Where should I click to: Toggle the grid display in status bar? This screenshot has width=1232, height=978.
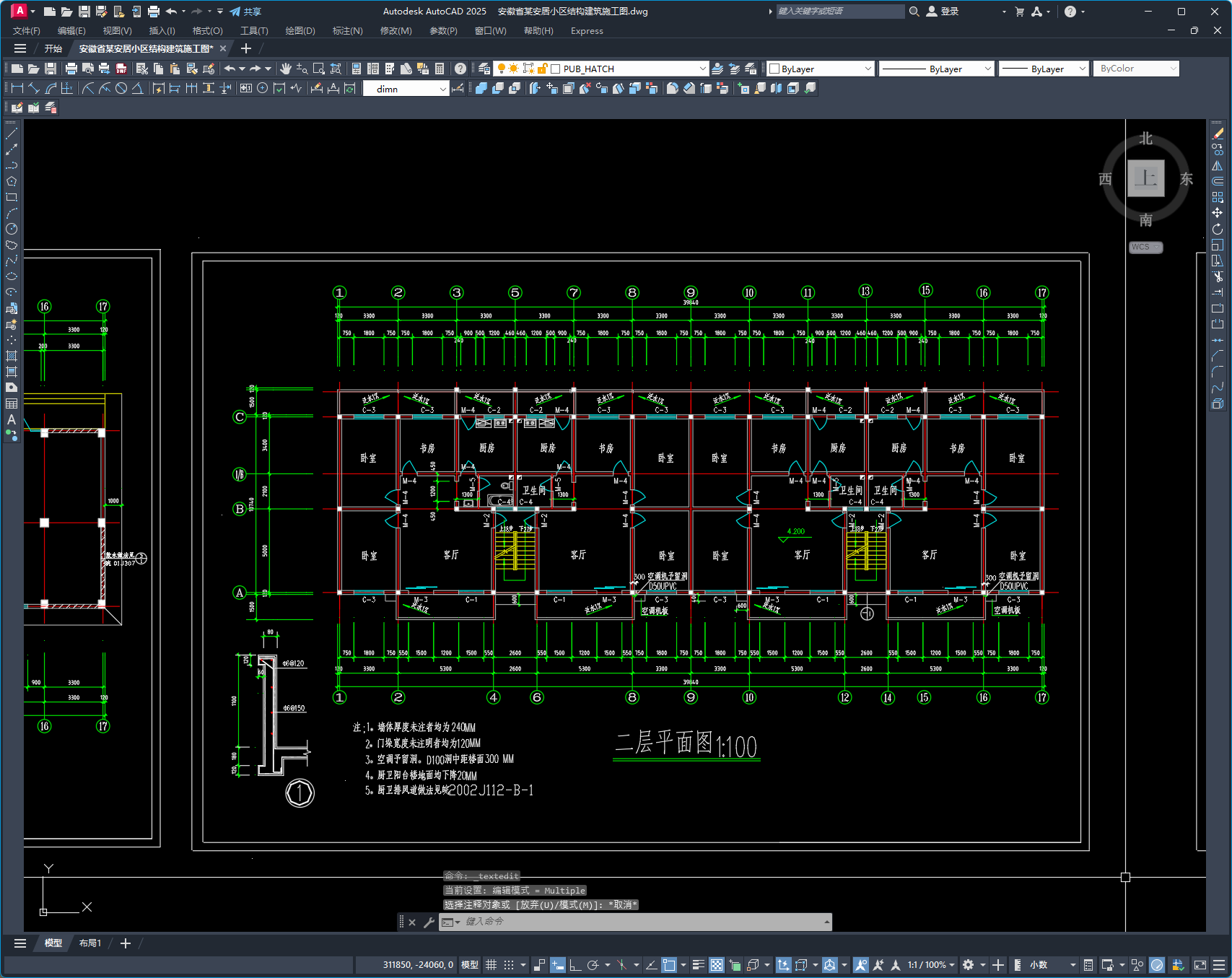pyautogui.click(x=491, y=965)
